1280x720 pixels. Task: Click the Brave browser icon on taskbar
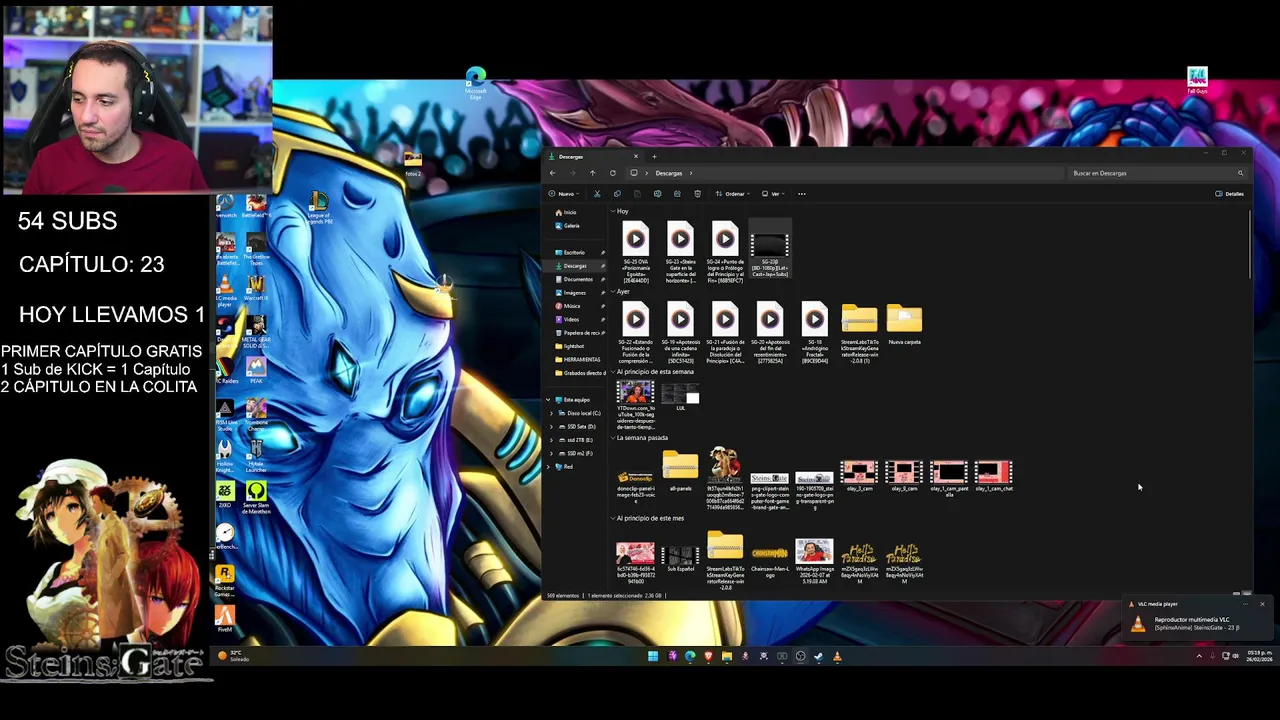708,656
